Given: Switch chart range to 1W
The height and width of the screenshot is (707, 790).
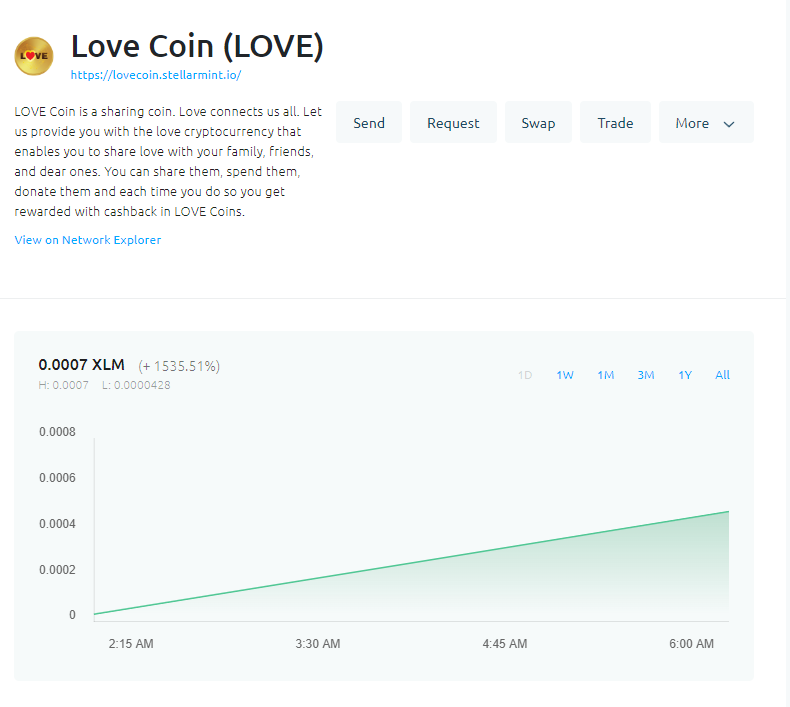Looking at the screenshot, I should tap(565, 375).
